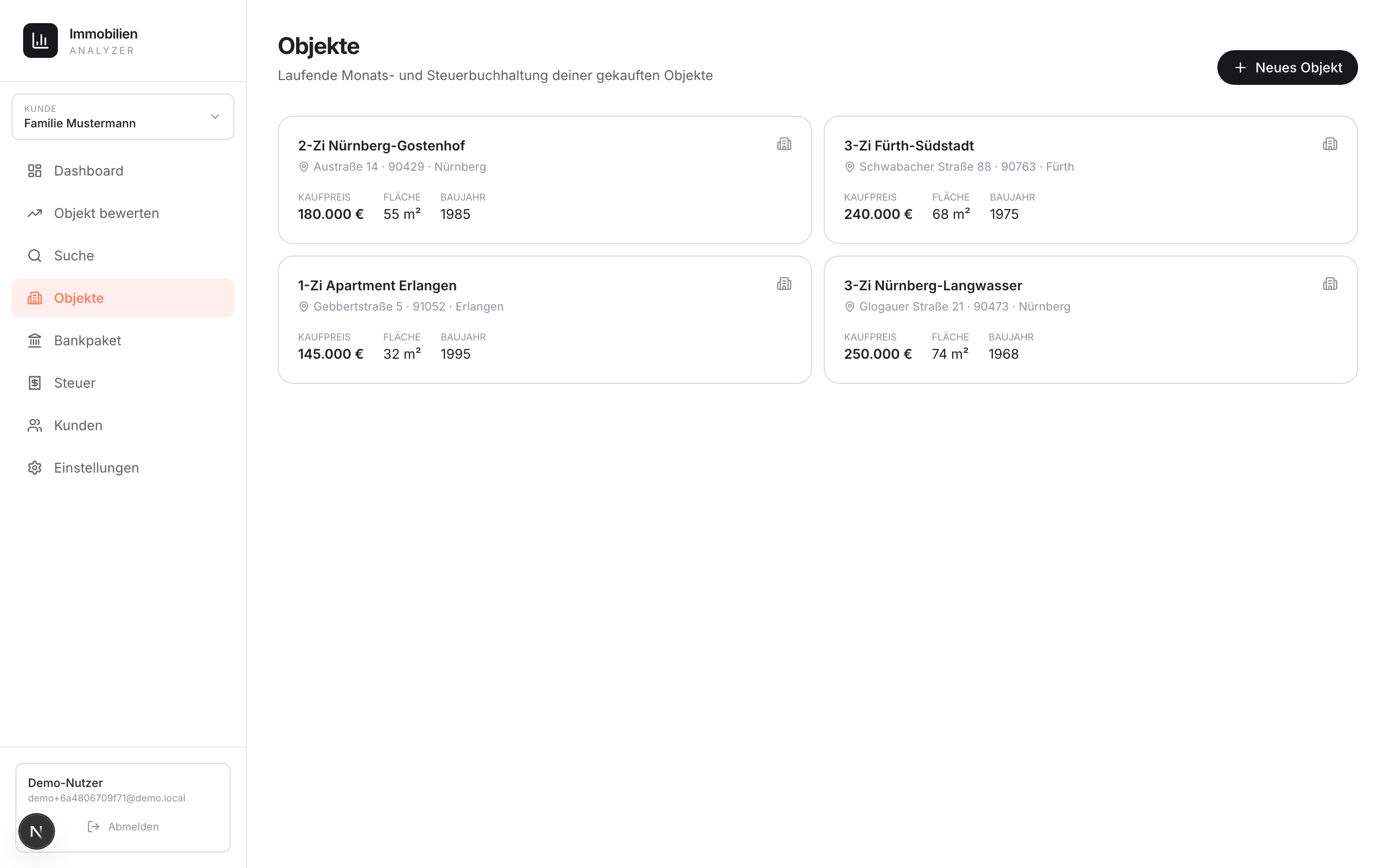Create a new property with Neues Objekt
Screen dimensions: 1389x868
[x=1287, y=68]
